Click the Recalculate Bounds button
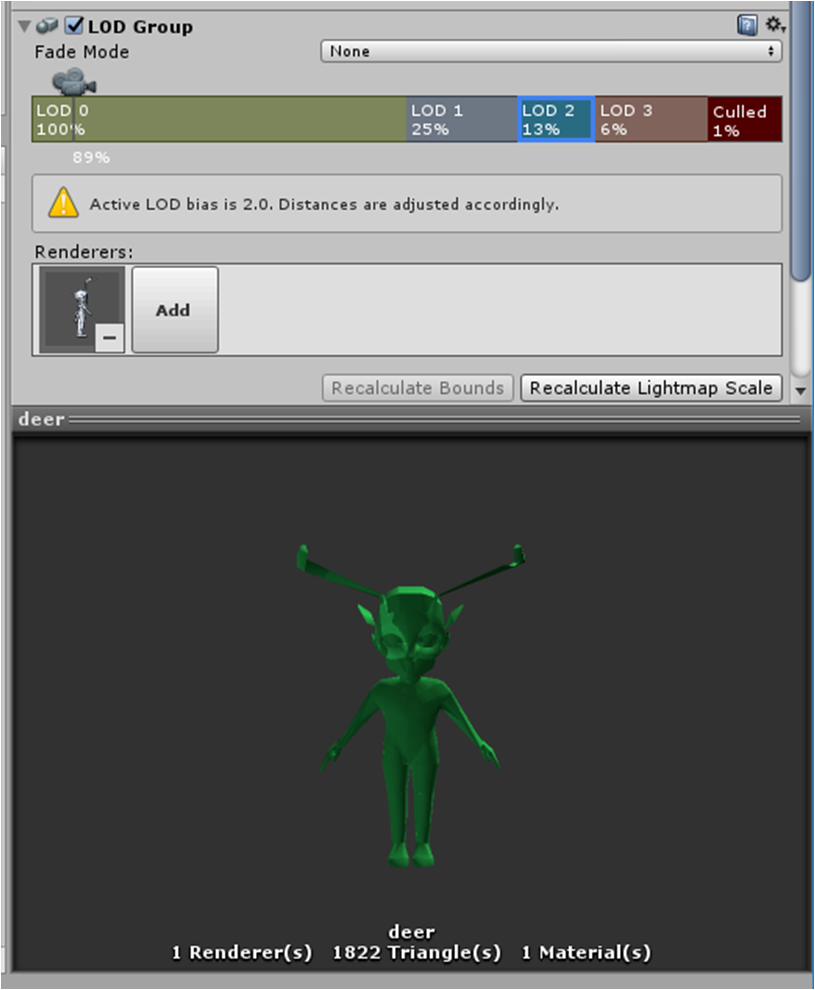Image resolution: width=815 pixels, height=990 pixels. tap(417, 388)
